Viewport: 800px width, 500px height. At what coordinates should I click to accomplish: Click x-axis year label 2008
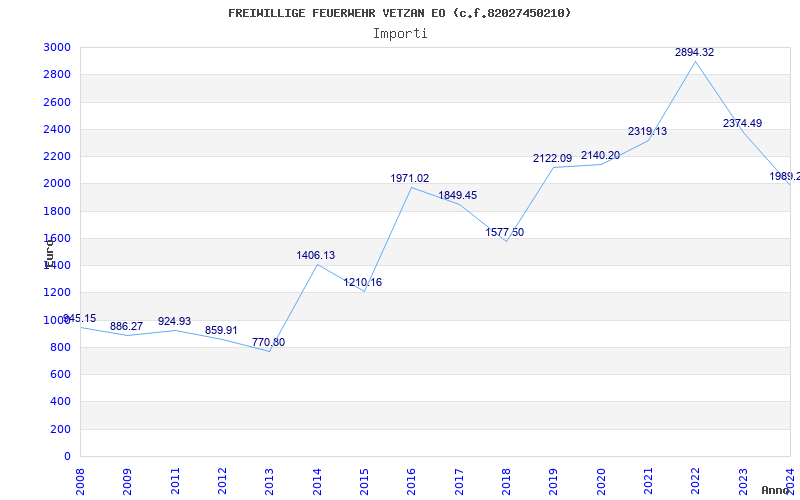coord(81,481)
